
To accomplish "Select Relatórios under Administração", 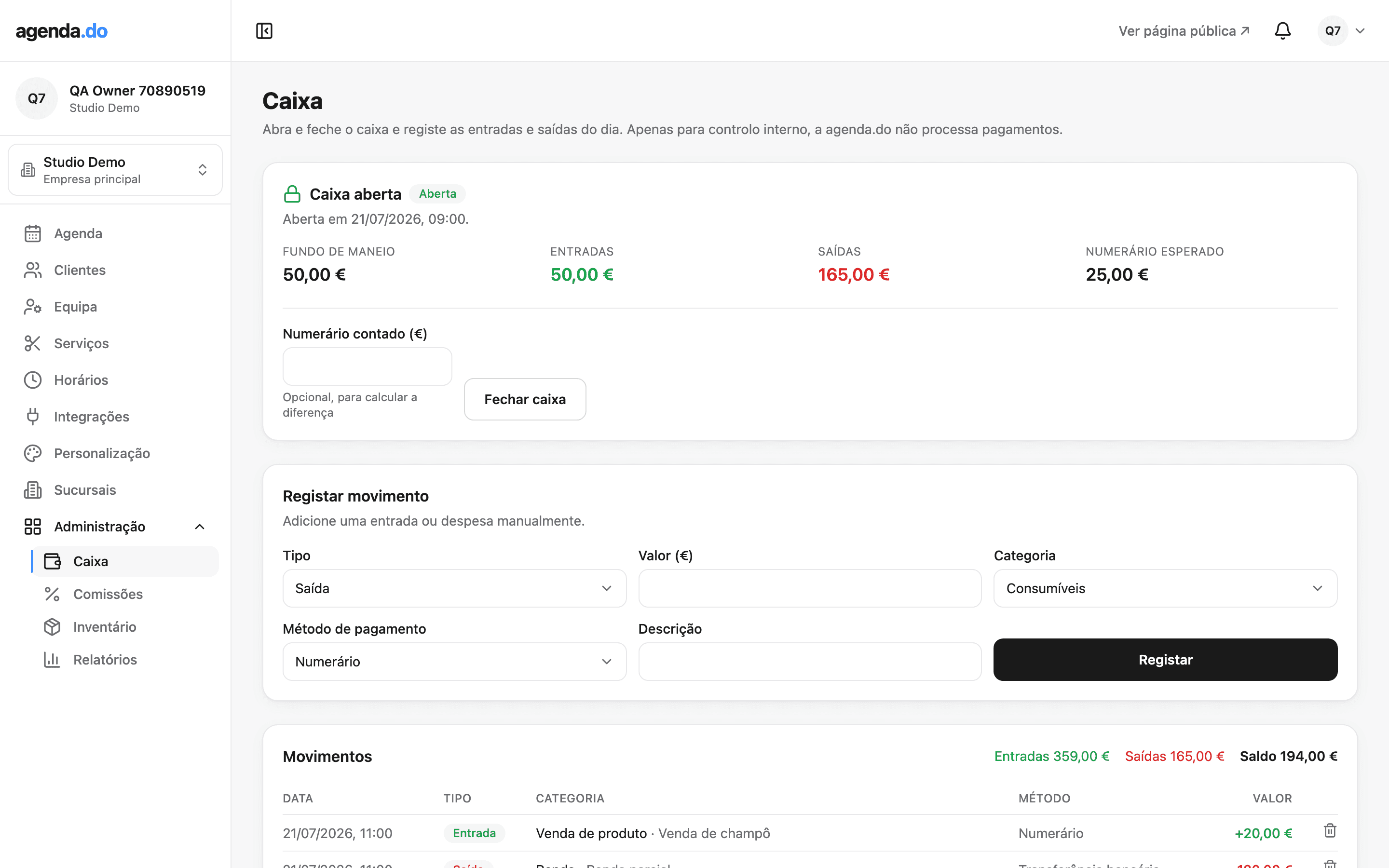I will point(105,660).
